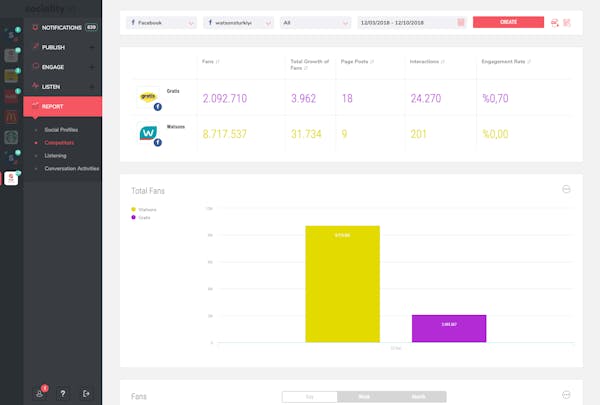600x405 pixels.
Task: Select the Report menu item
Action: pyautogui.click(x=63, y=106)
